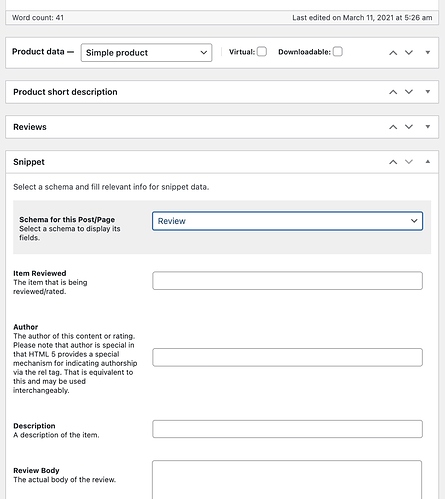
Task: Collapse the Snippet panel
Action: [x=428, y=162]
